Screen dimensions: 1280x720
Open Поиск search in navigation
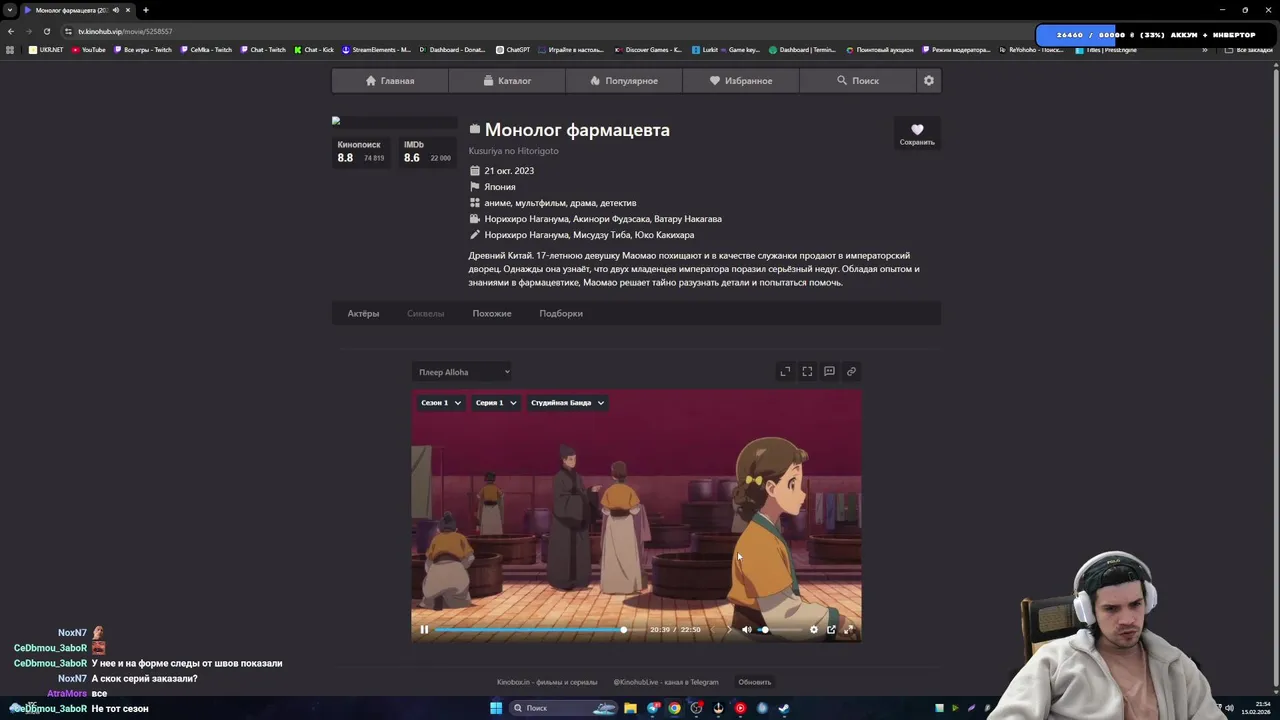(858, 80)
